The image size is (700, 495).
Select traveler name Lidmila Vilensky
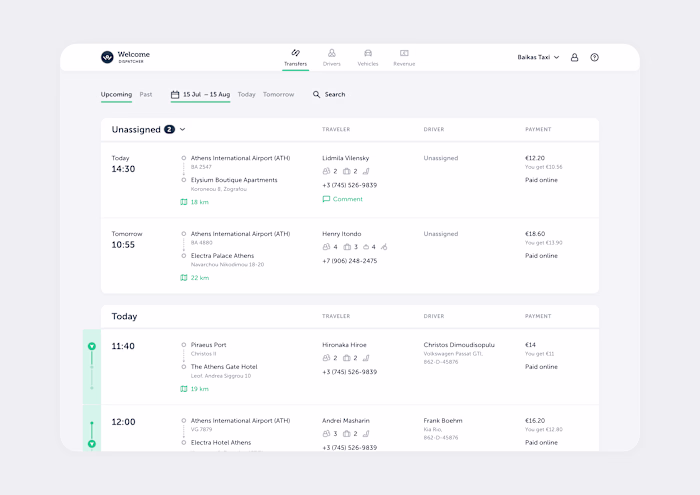[346, 158]
